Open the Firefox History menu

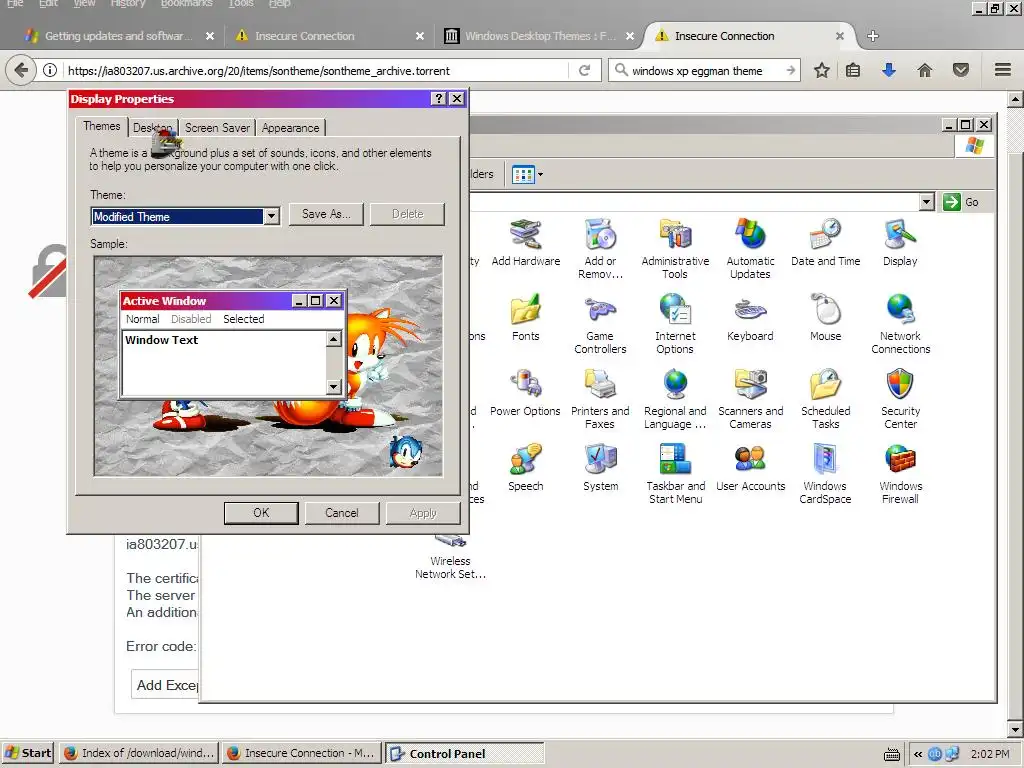[x=128, y=3]
